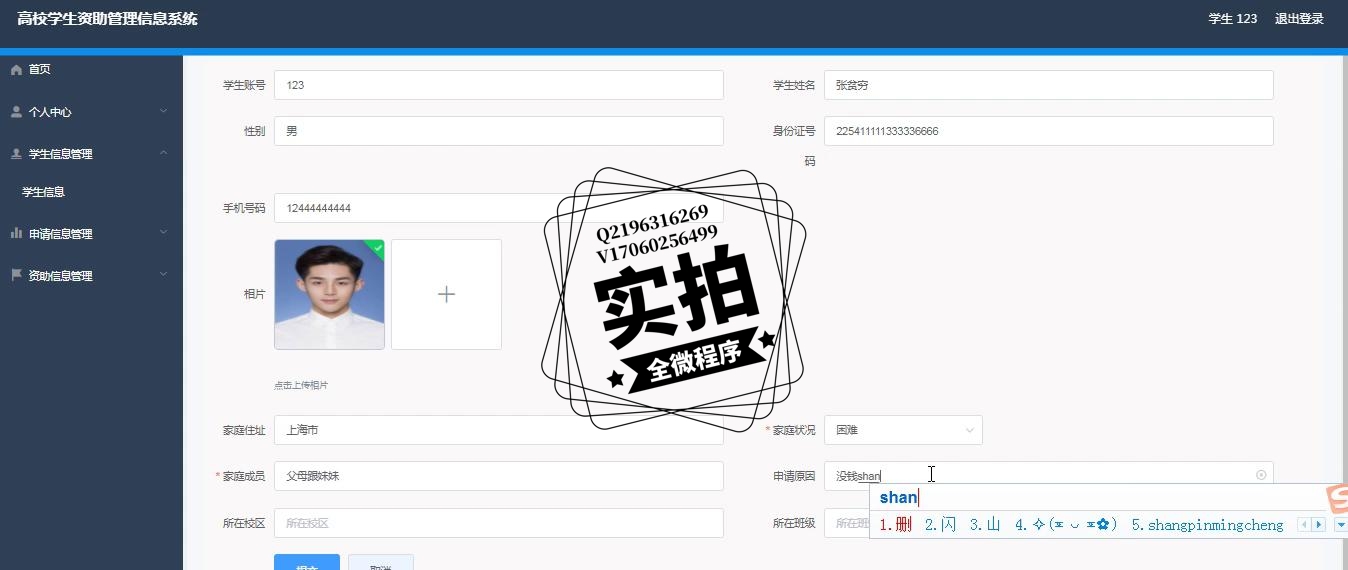Select IME candidate 4 emoticon
The height and width of the screenshot is (570, 1348).
click(1066, 524)
